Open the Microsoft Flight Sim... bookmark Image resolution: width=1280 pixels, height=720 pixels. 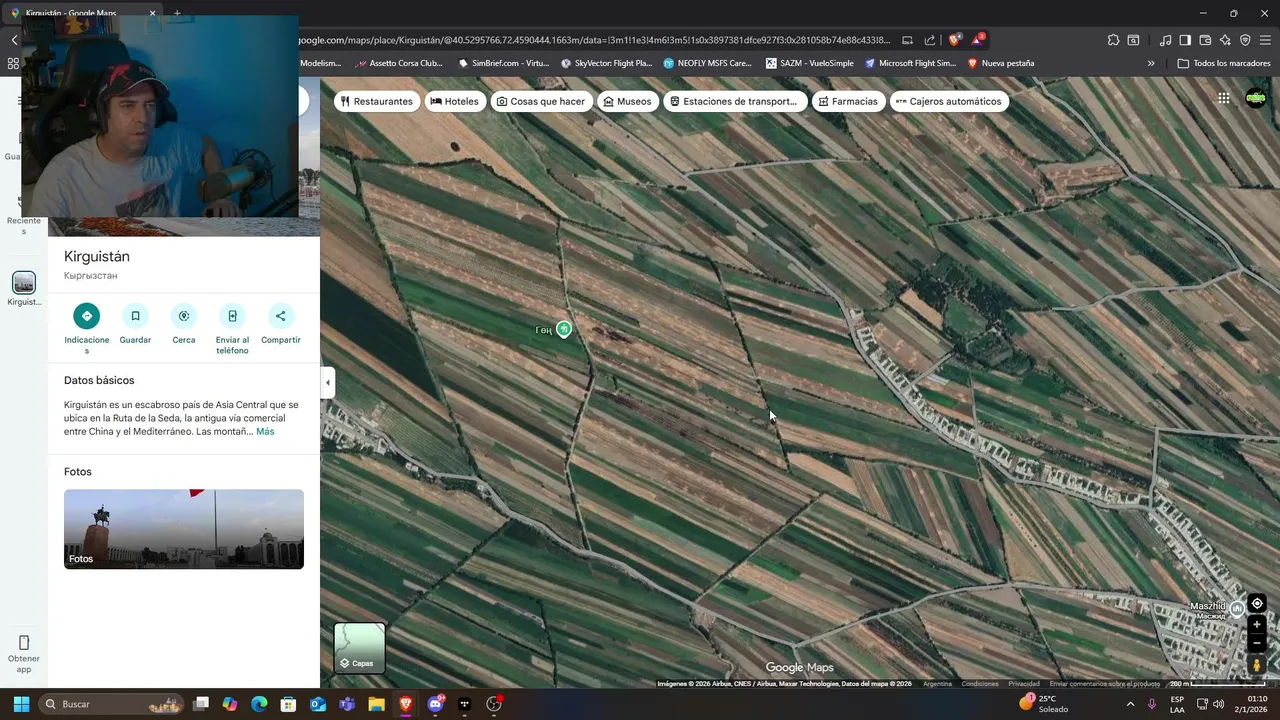[x=910, y=63]
